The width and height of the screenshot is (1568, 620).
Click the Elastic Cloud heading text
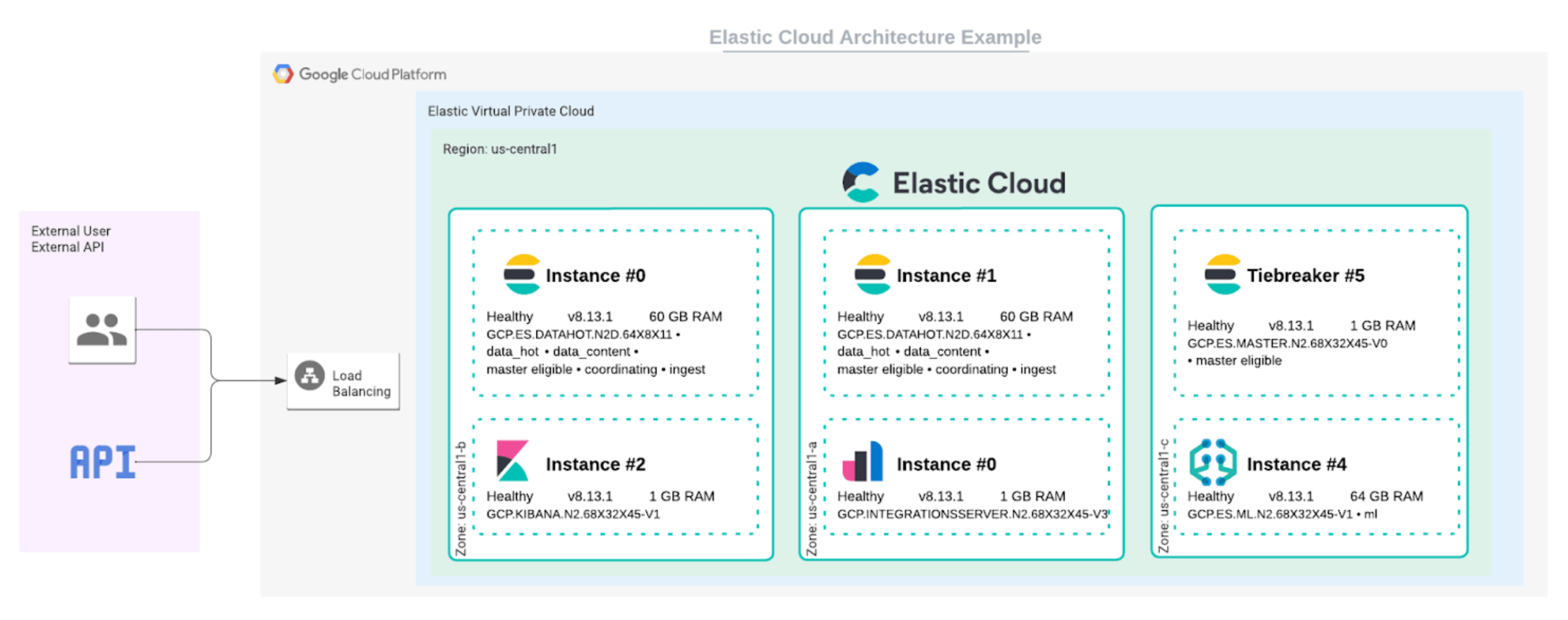click(x=979, y=182)
